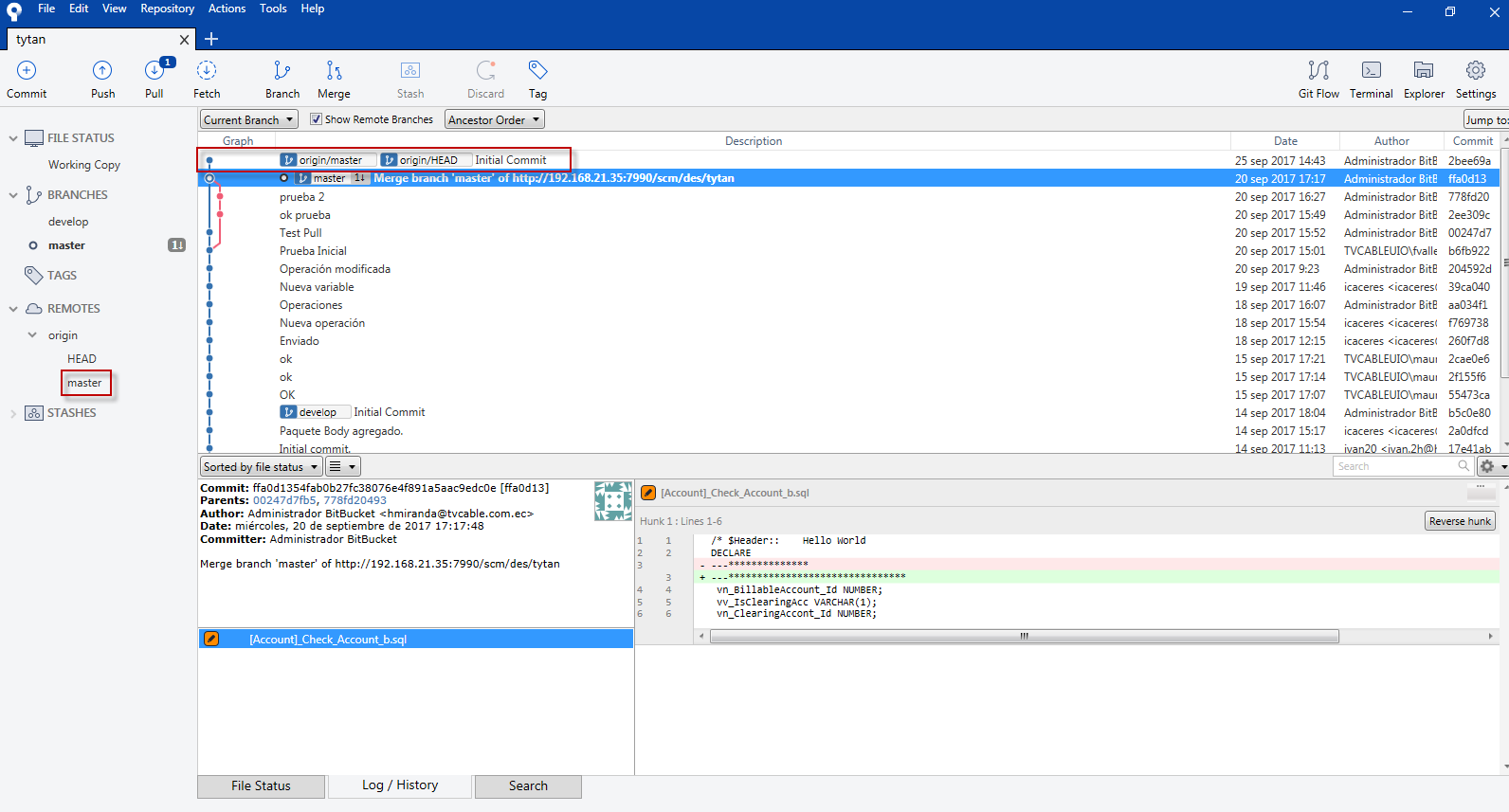Image resolution: width=1509 pixels, height=812 pixels.
Task: Push changes using the Push icon
Action: tap(102, 70)
